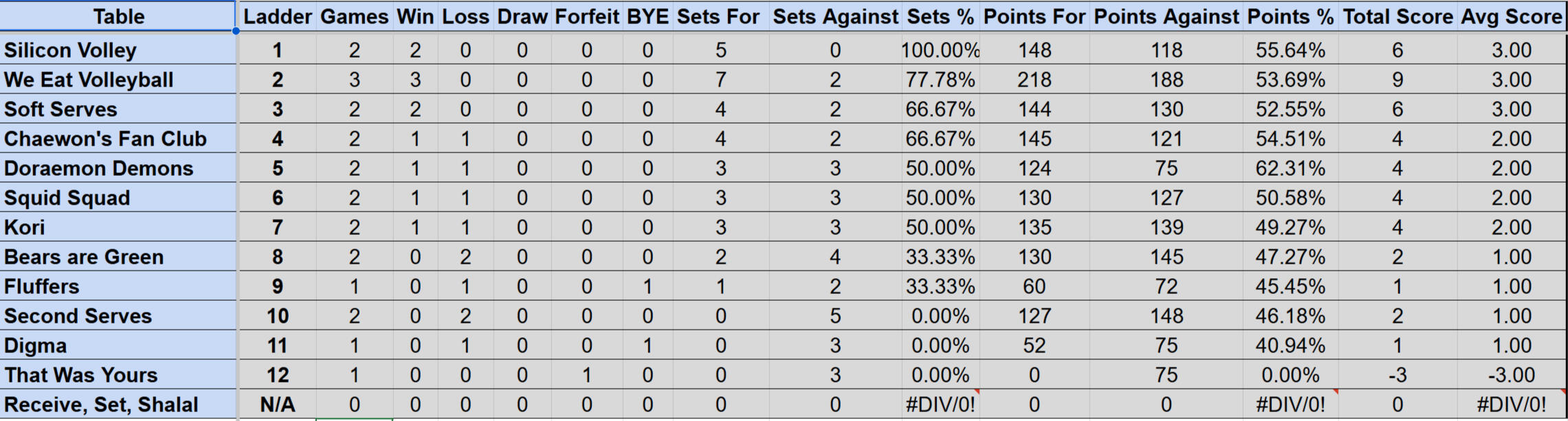Click the N/A ladder cell
The width and height of the screenshot is (1568, 421).
(x=277, y=405)
